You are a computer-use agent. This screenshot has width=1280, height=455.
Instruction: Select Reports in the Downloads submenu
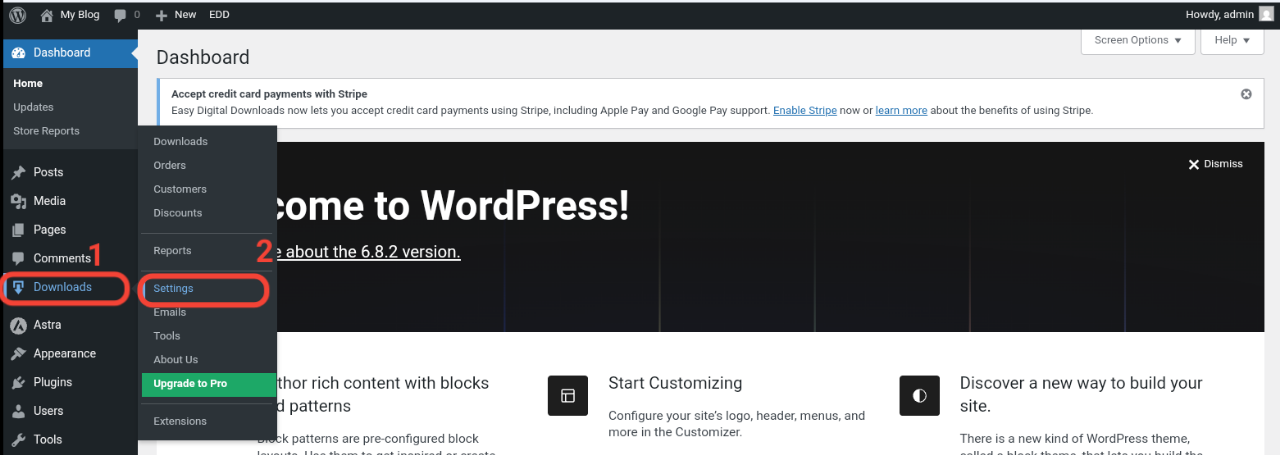click(172, 251)
